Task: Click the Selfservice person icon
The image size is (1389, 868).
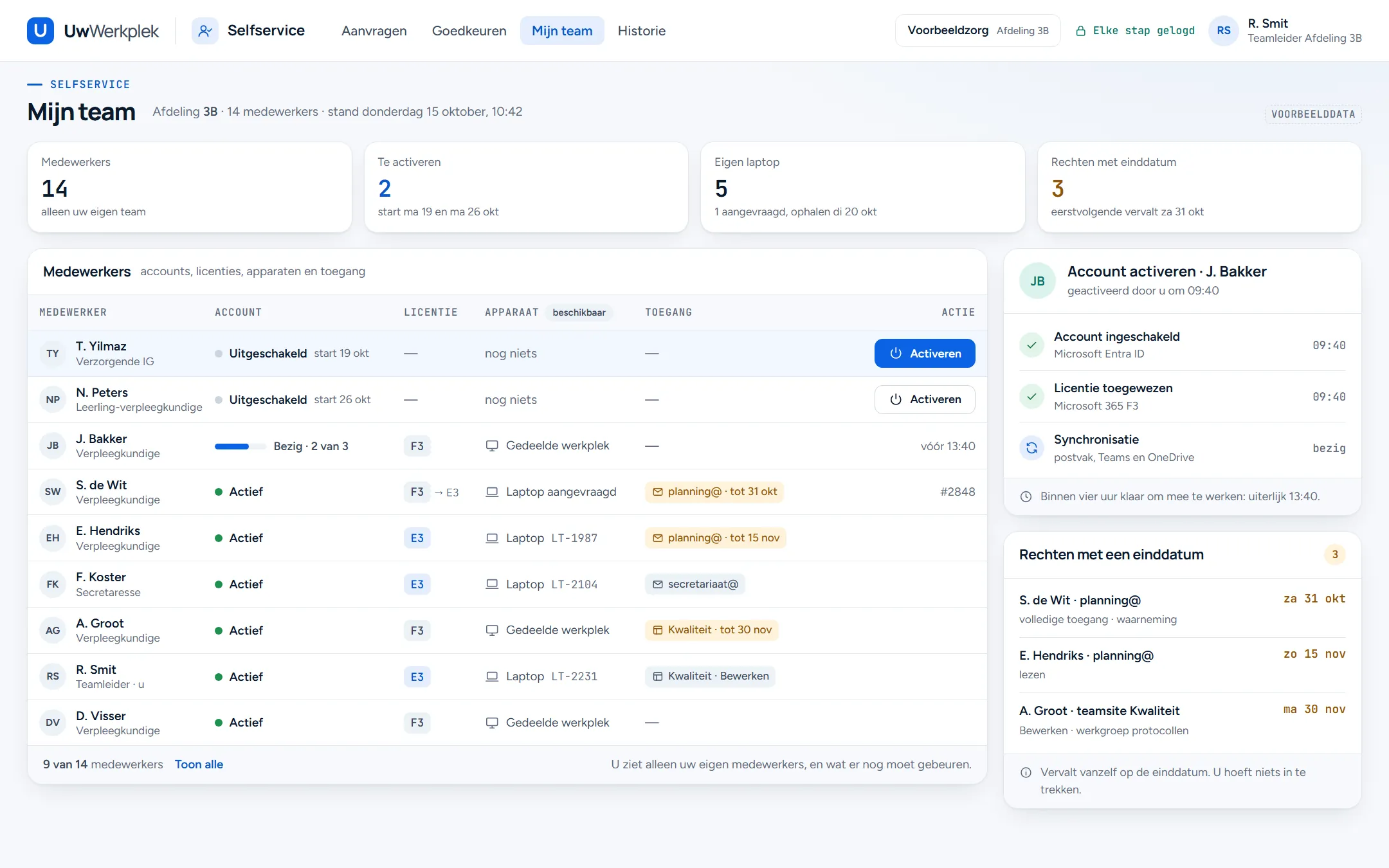Action: [x=205, y=30]
